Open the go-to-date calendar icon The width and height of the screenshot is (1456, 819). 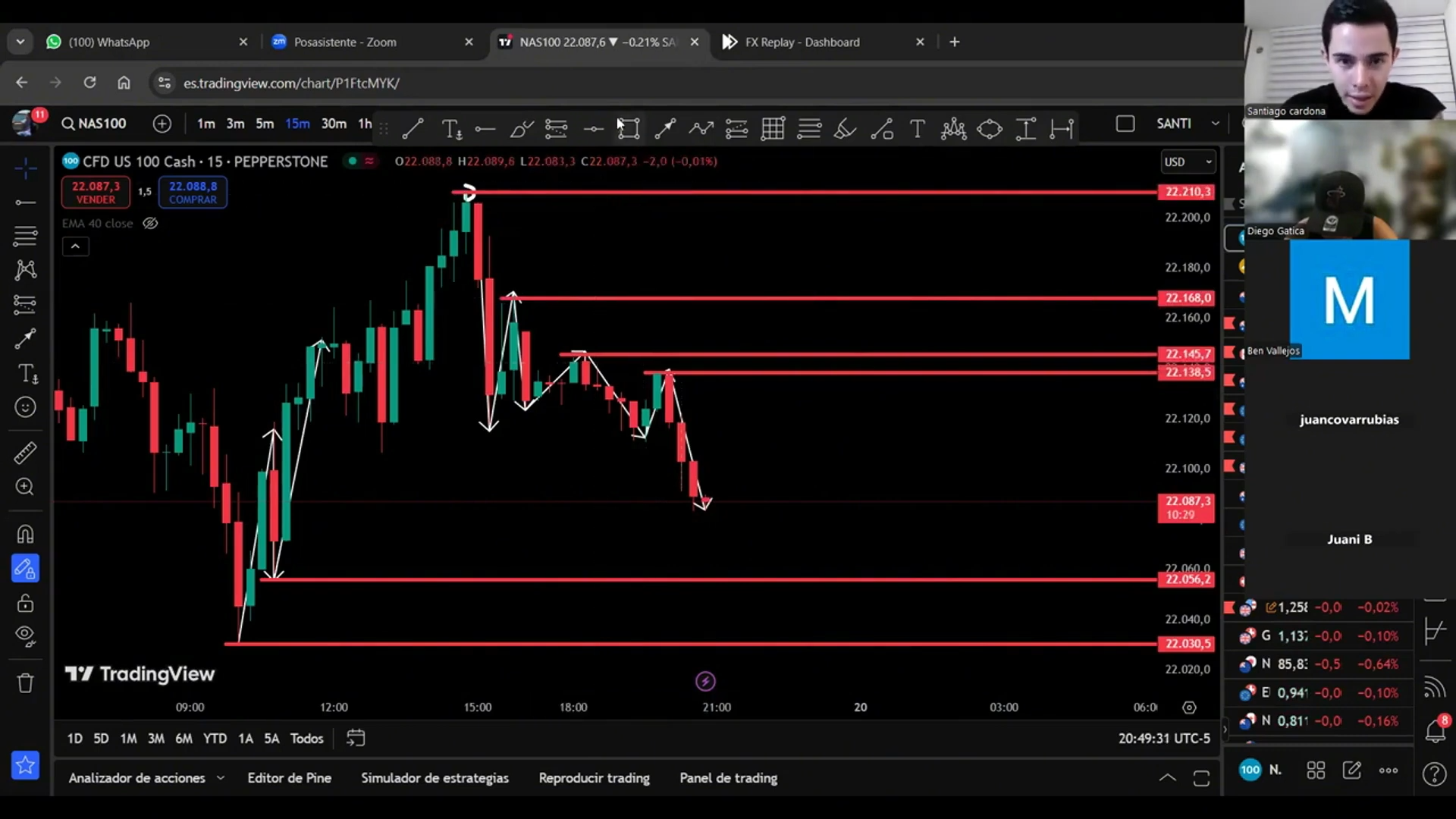[356, 738]
